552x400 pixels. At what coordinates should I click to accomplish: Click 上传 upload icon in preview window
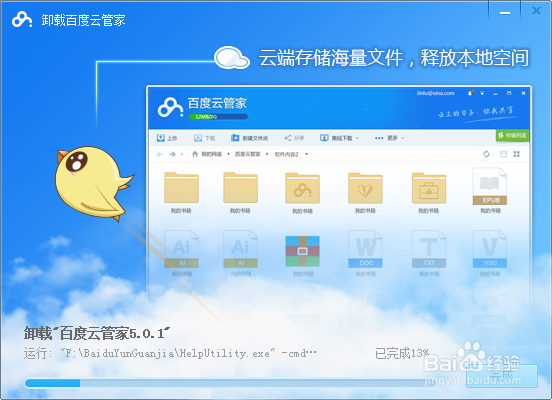point(161,138)
